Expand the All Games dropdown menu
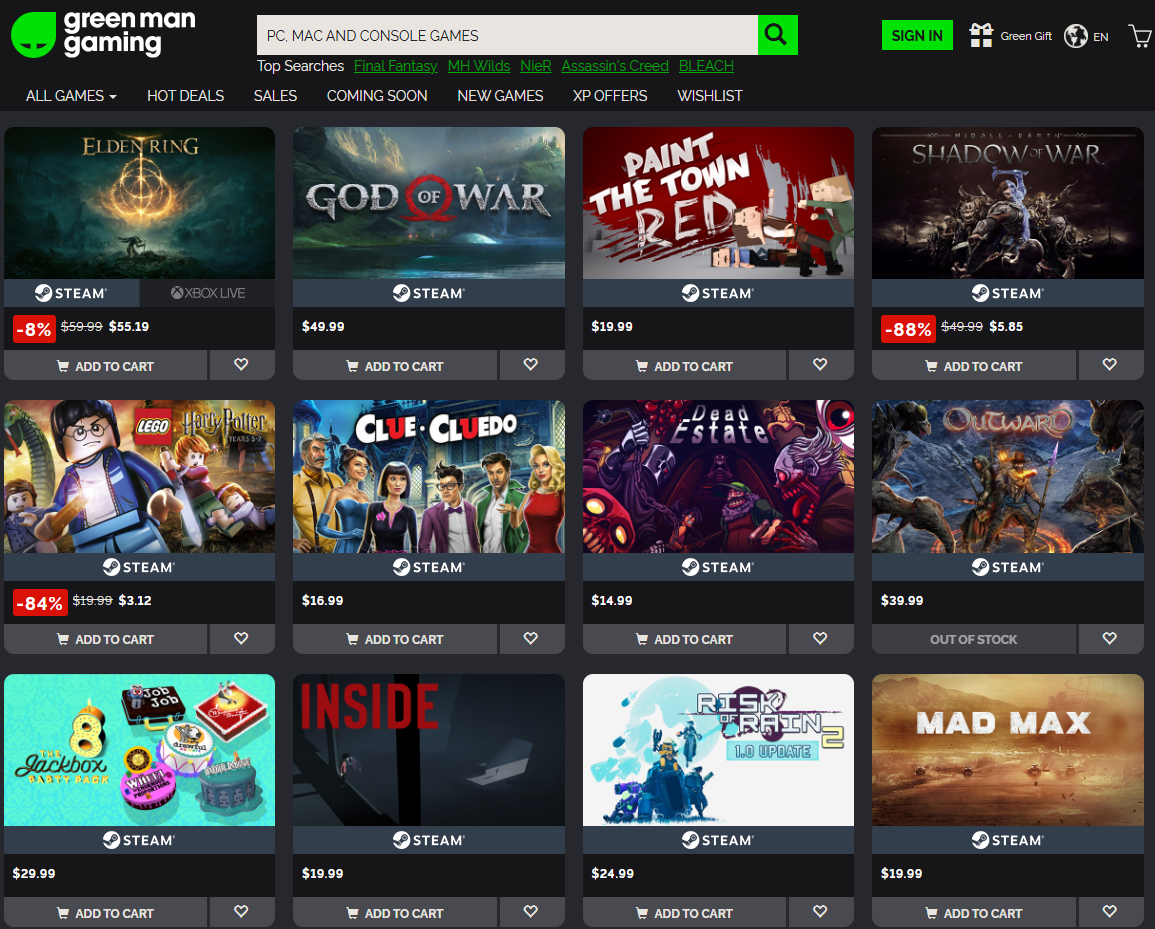This screenshot has width=1155, height=929. click(x=71, y=96)
